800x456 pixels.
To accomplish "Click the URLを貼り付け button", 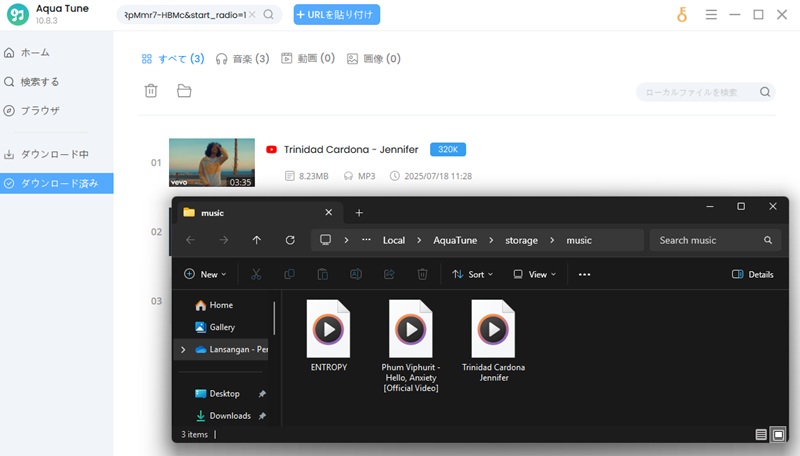I will pyautogui.click(x=336, y=14).
